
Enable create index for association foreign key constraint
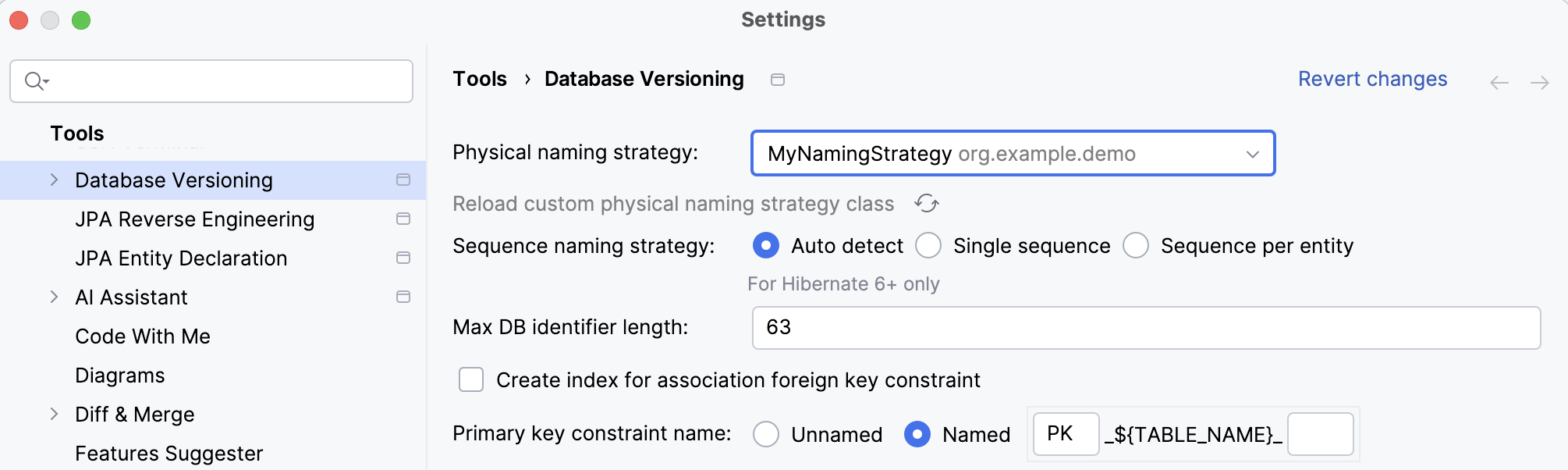click(x=471, y=379)
